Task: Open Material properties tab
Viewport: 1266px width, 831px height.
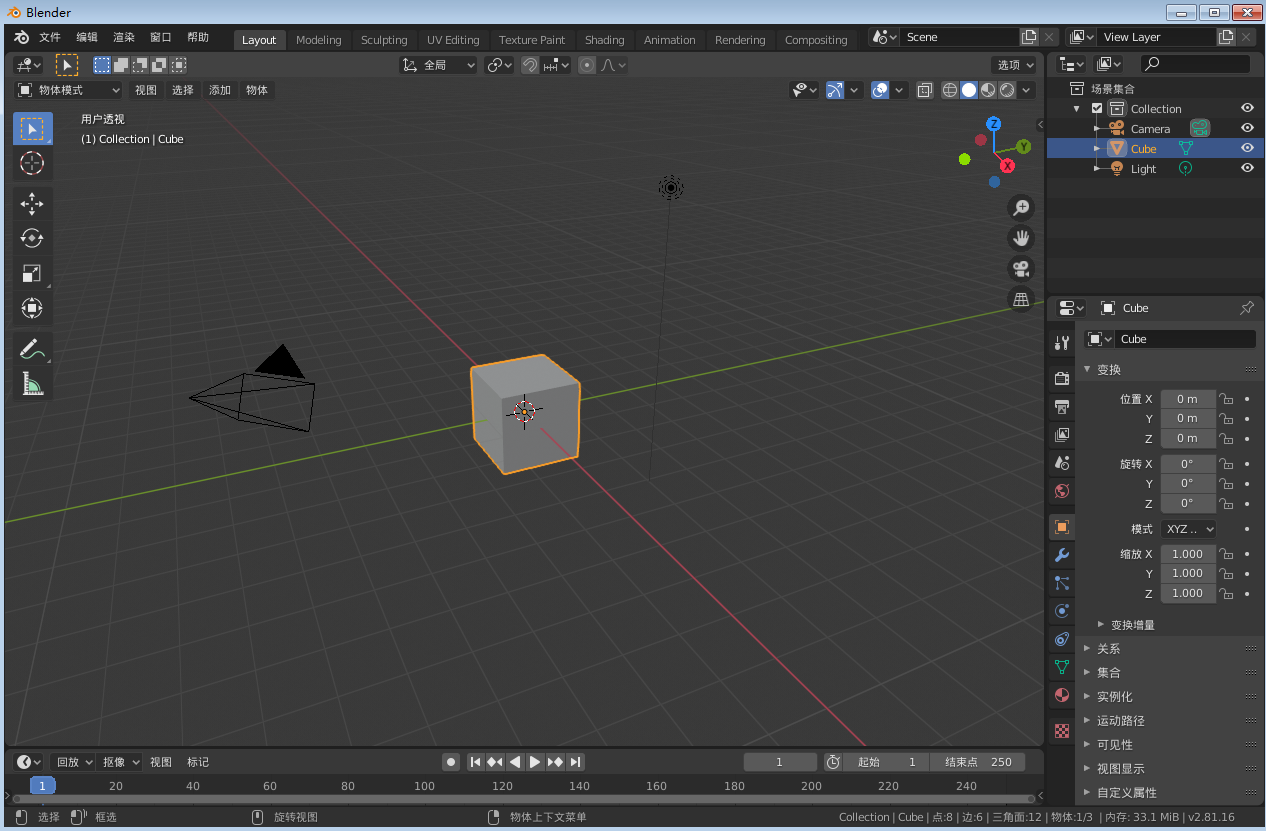Action: [x=1062, y=695]
